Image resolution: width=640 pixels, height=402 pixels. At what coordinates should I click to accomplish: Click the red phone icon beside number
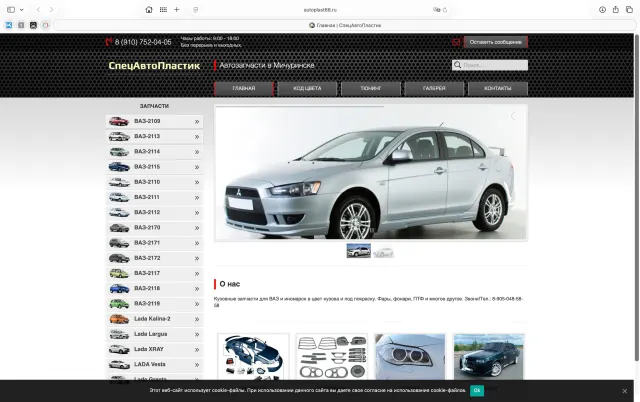109,42
